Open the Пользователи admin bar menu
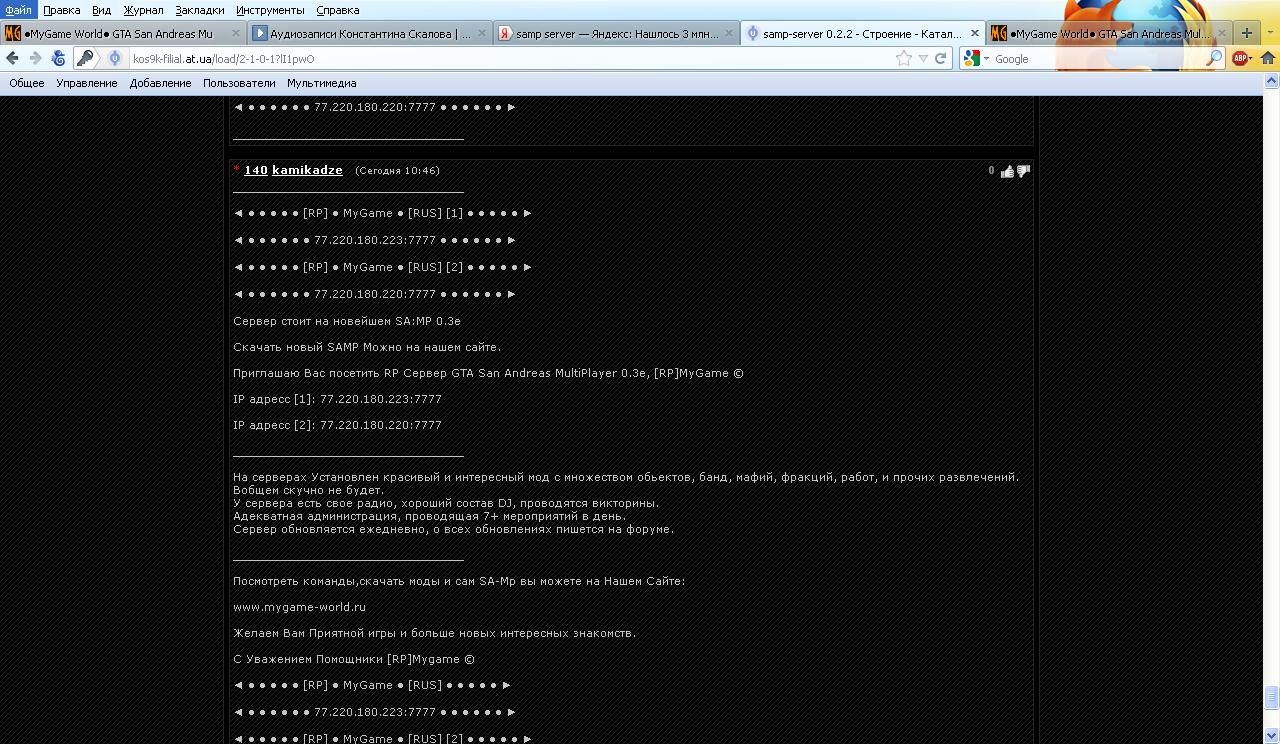The image size is (1280, 744). point(239,83)
